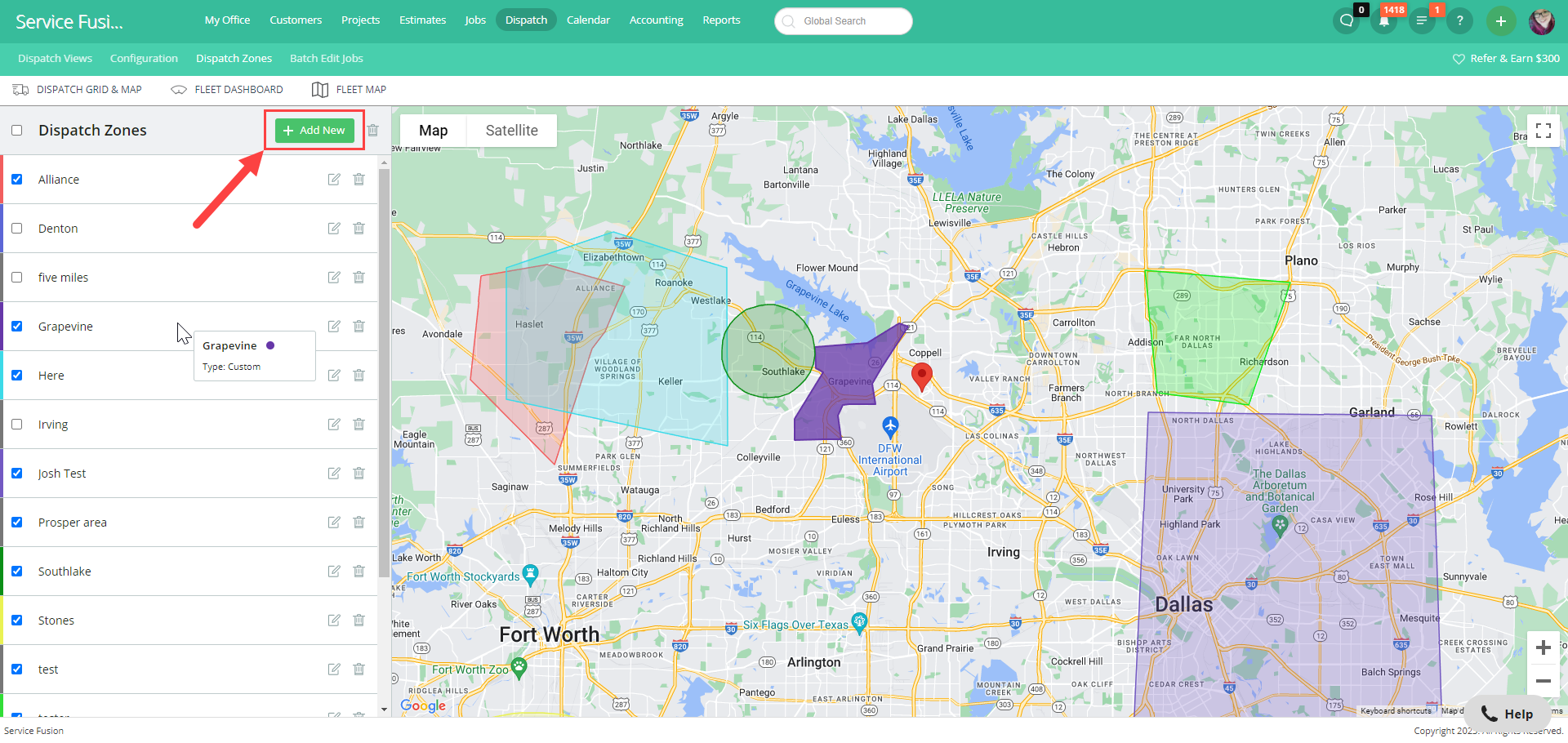
Task: Click Refer & Earn $300 link
Action: [1506, 59]
